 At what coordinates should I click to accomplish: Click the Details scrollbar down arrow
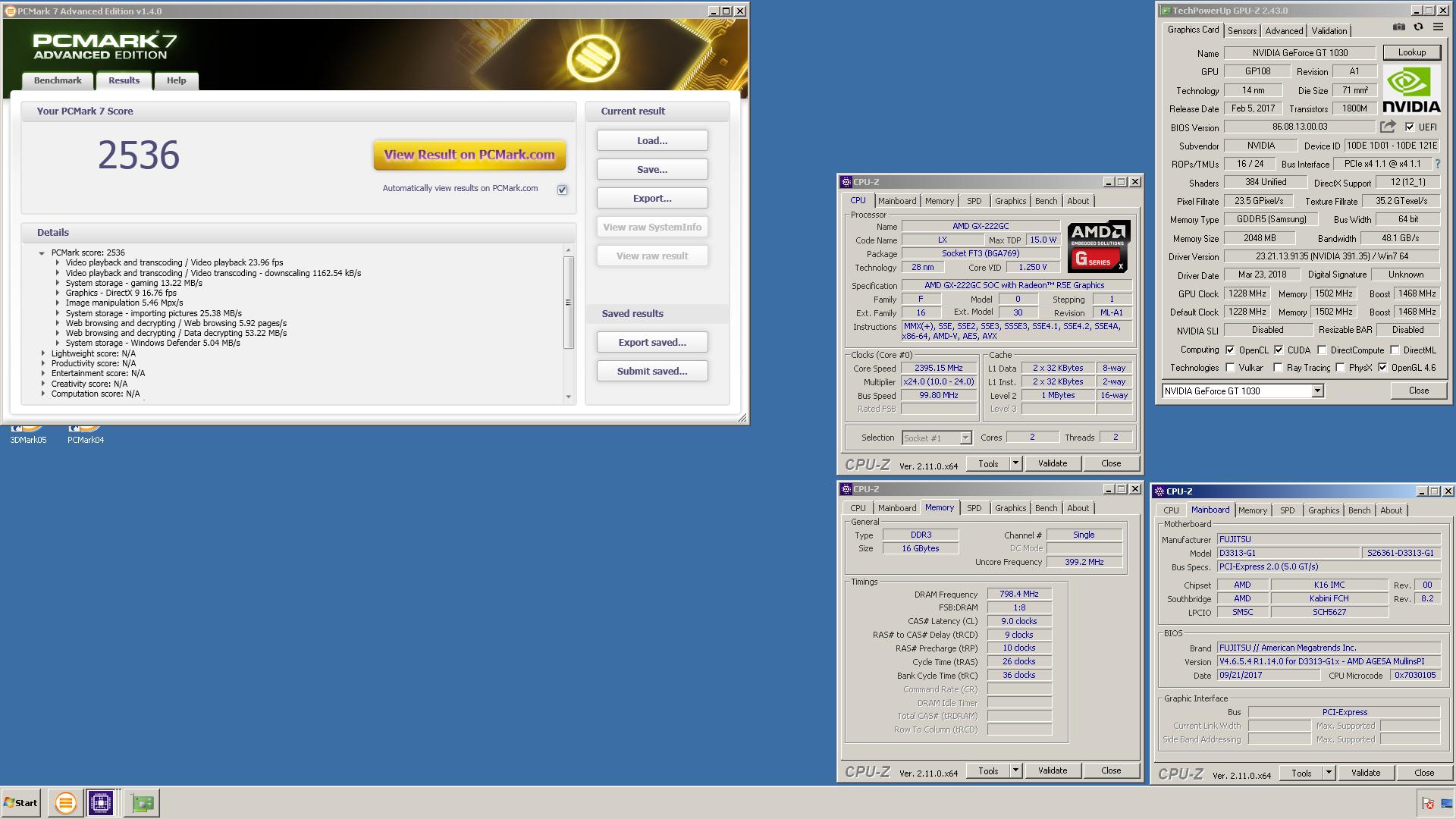click(x=568, y=397)
